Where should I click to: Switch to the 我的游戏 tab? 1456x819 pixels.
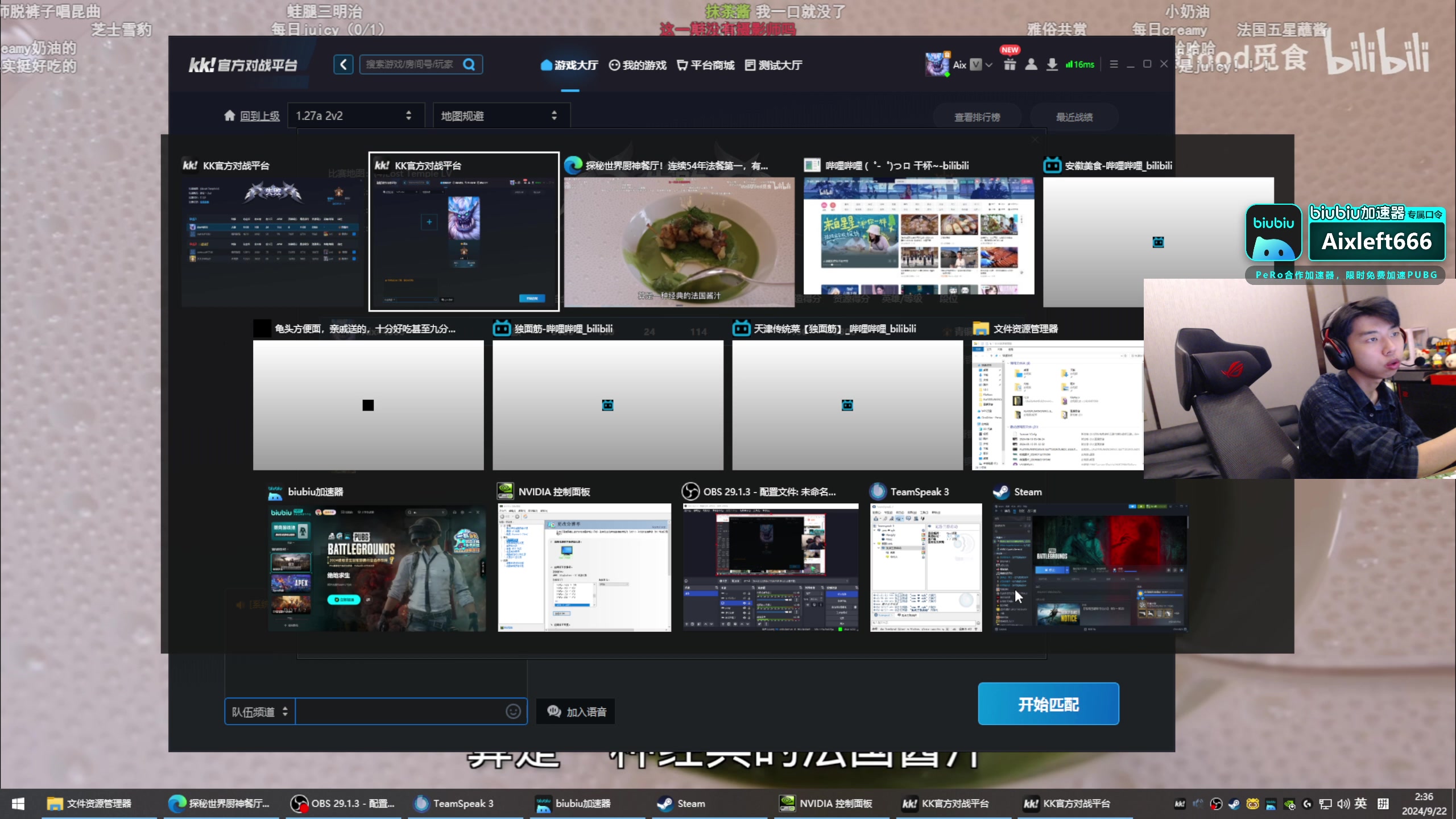point(638,65)
